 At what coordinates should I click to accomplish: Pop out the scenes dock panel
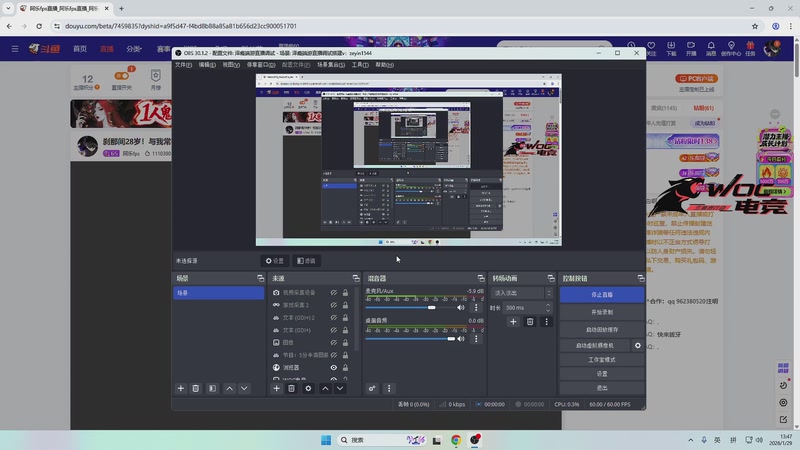click(x=261, y=278)
